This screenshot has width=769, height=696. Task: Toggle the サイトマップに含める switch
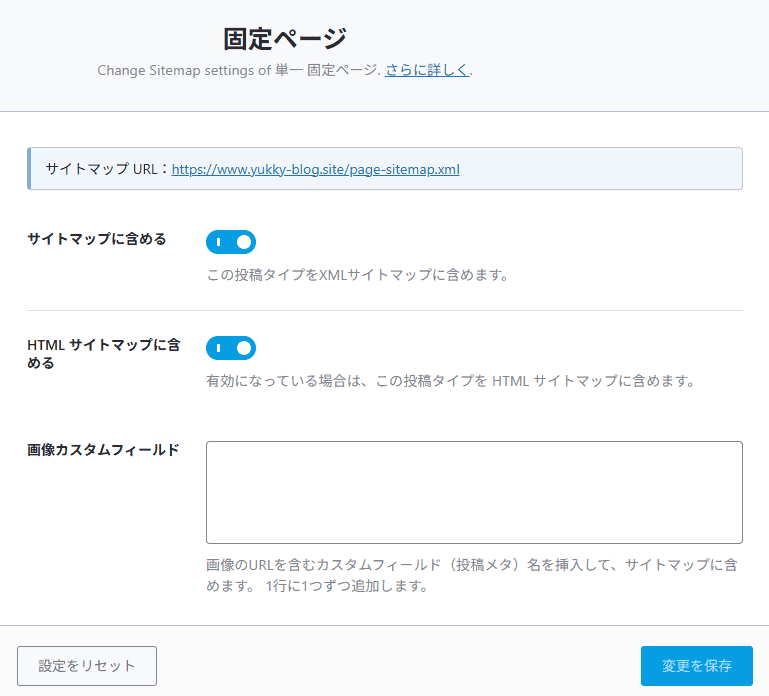pyautogui.click(x=231, y=242)
